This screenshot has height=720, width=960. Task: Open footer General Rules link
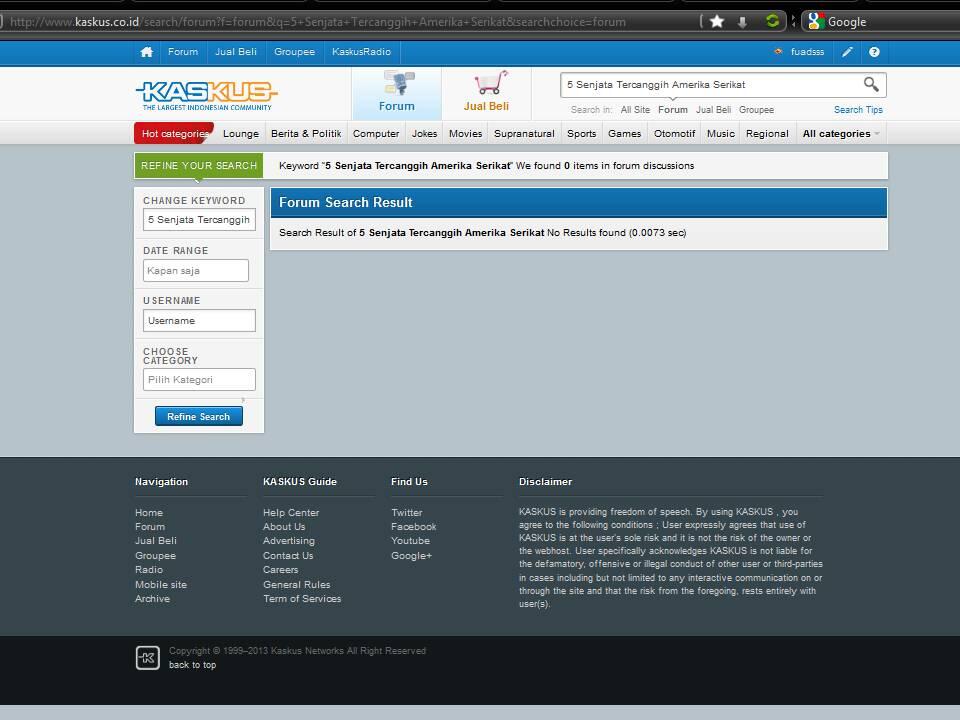296,584
